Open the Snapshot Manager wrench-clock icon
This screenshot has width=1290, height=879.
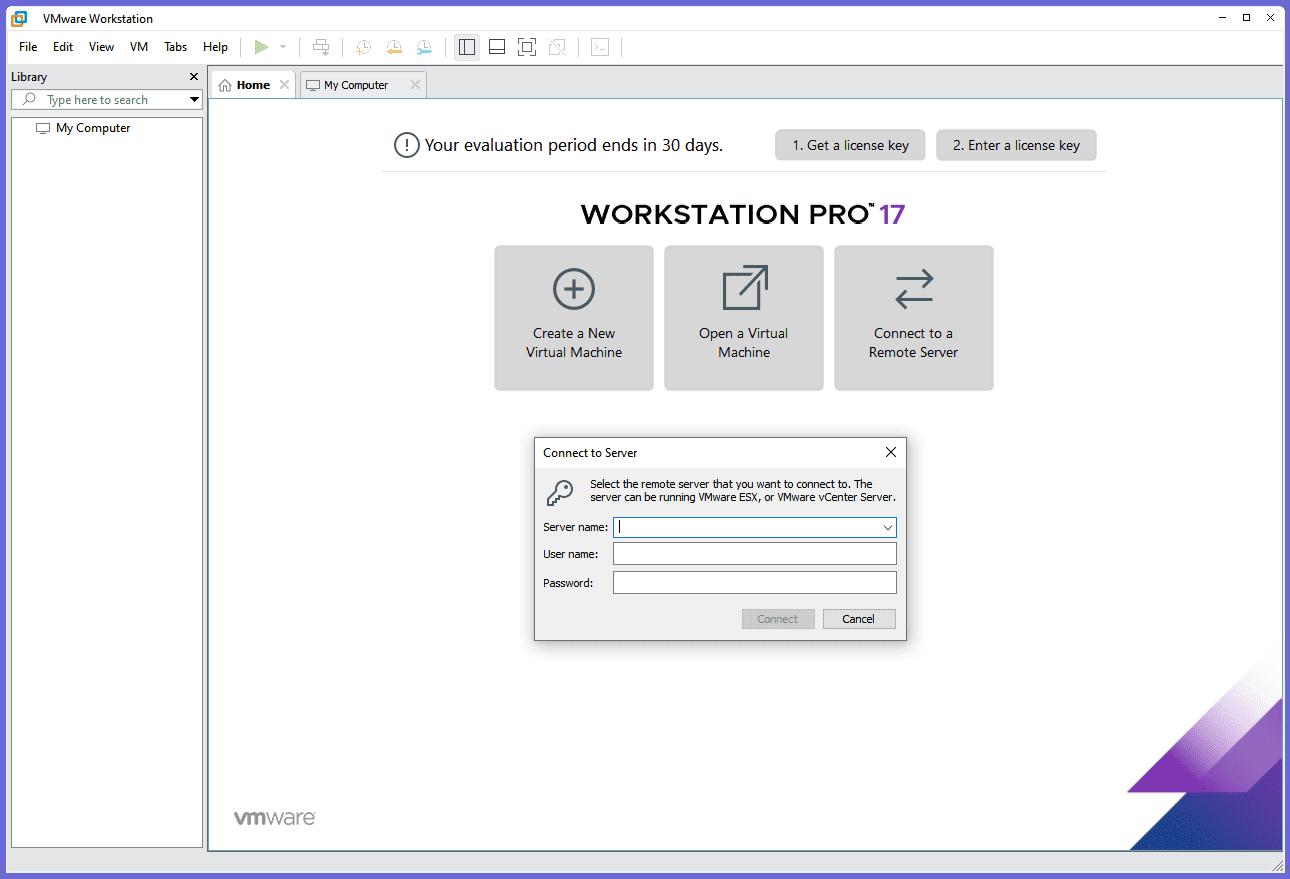click(x=425, y=47)
